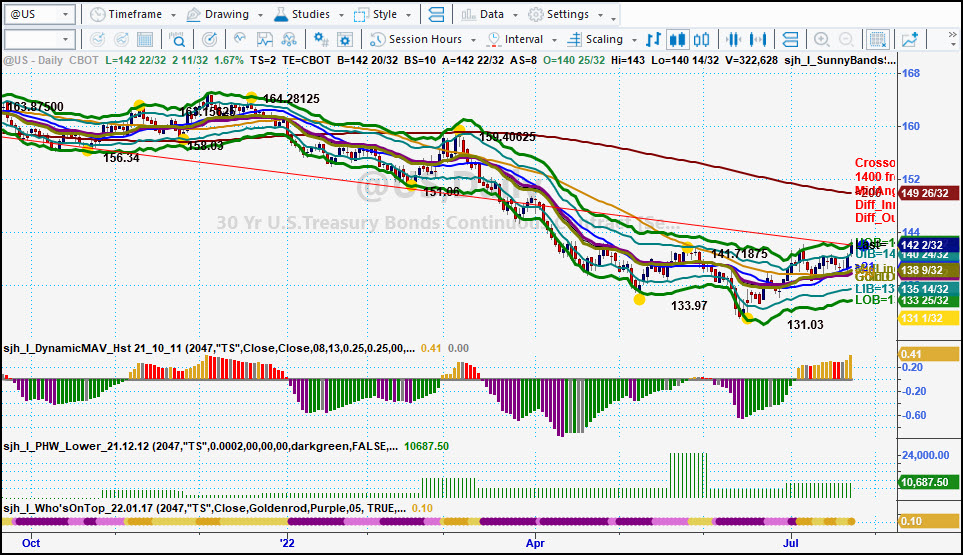Expand the Settings dropdown arrow

pyautogui.click(x=600, y=15)
